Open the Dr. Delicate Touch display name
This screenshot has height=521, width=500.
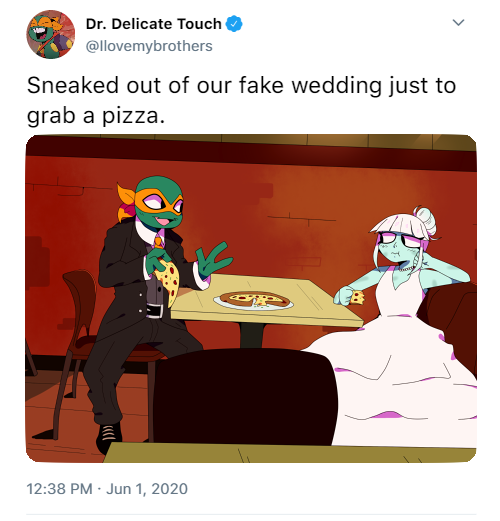pos(154,24)
